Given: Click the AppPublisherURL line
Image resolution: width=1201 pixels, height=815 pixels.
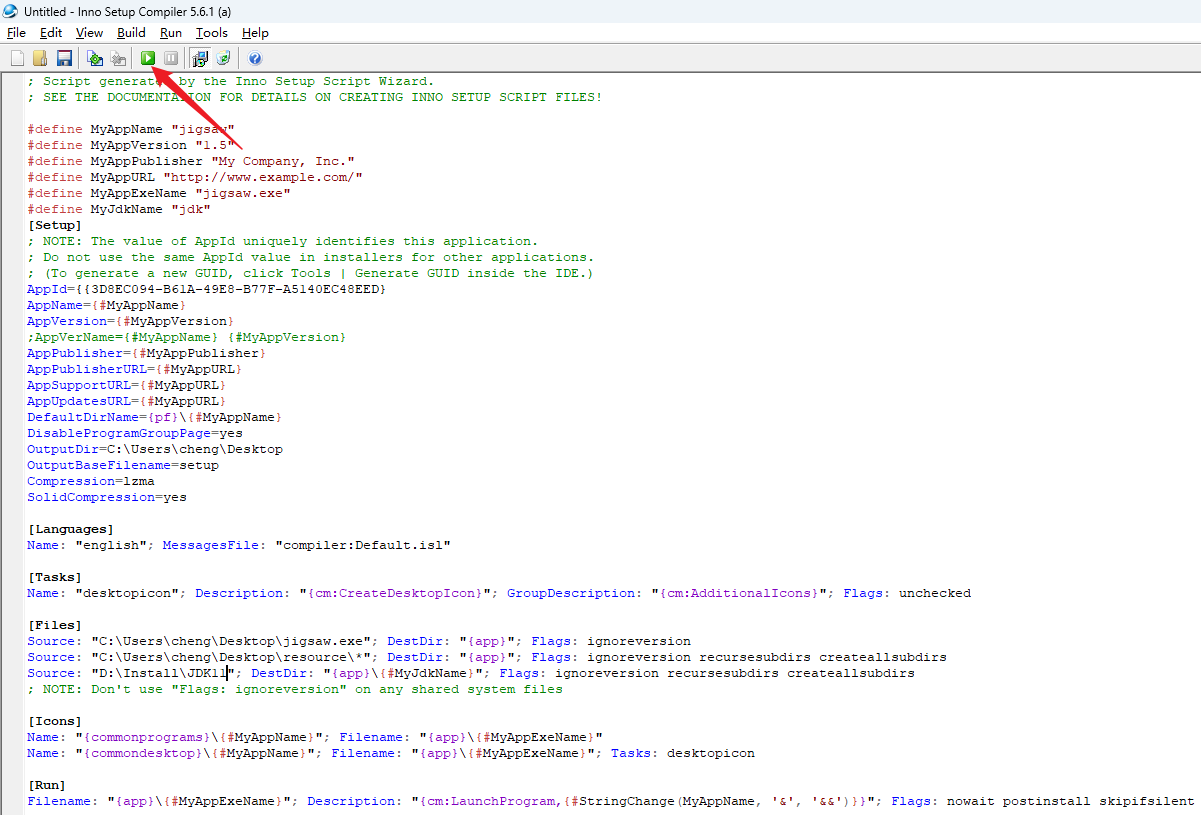Looking at the screenshot, I should click(135, 369).
